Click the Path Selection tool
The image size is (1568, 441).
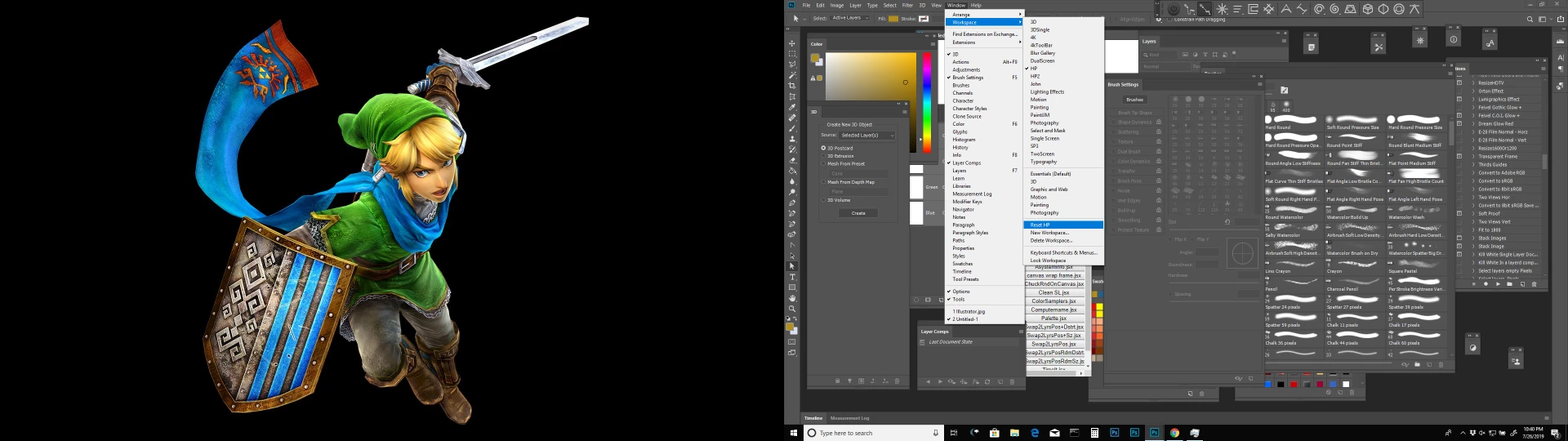tap(791, 266)
